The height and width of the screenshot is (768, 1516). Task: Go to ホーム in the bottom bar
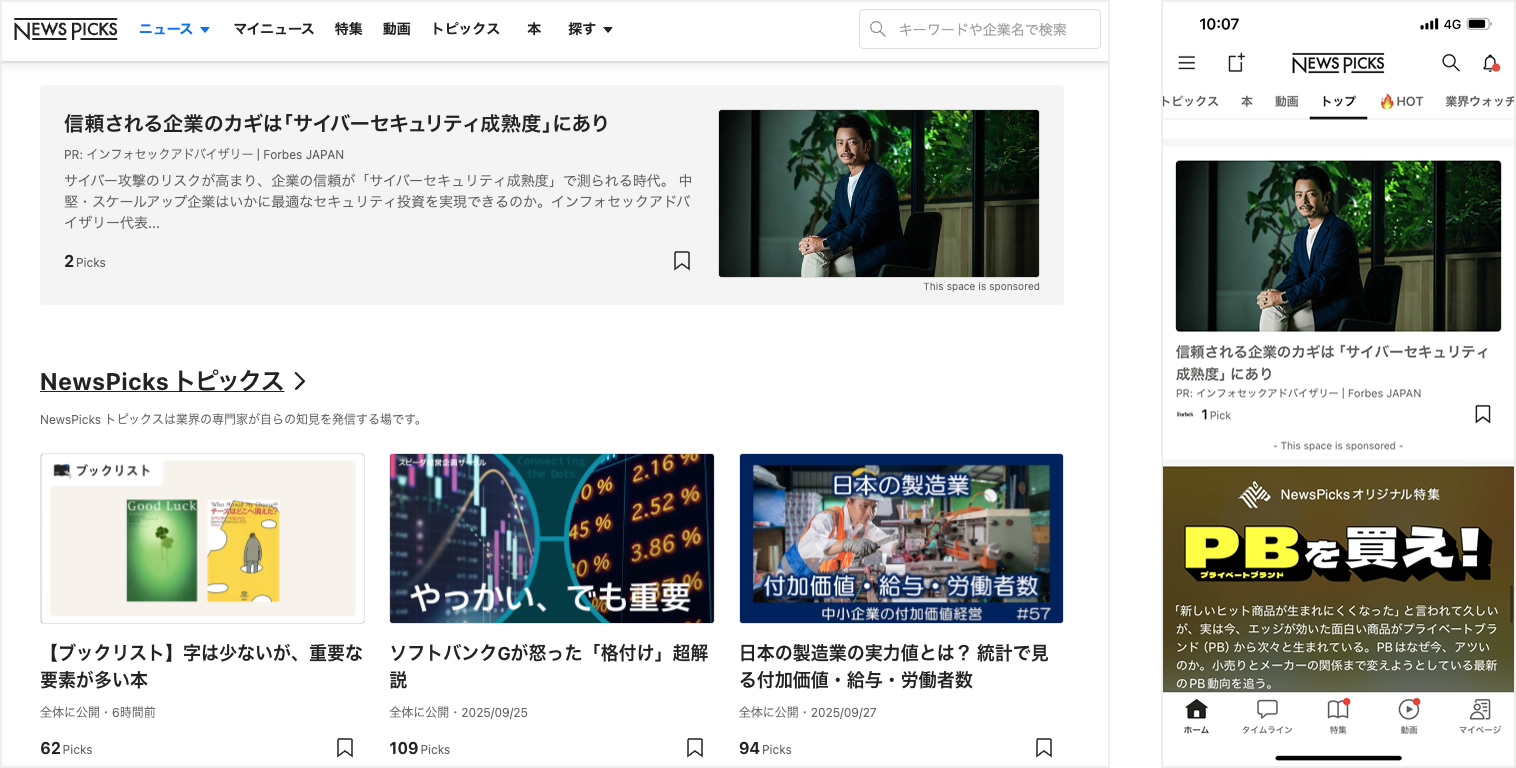1196,716
